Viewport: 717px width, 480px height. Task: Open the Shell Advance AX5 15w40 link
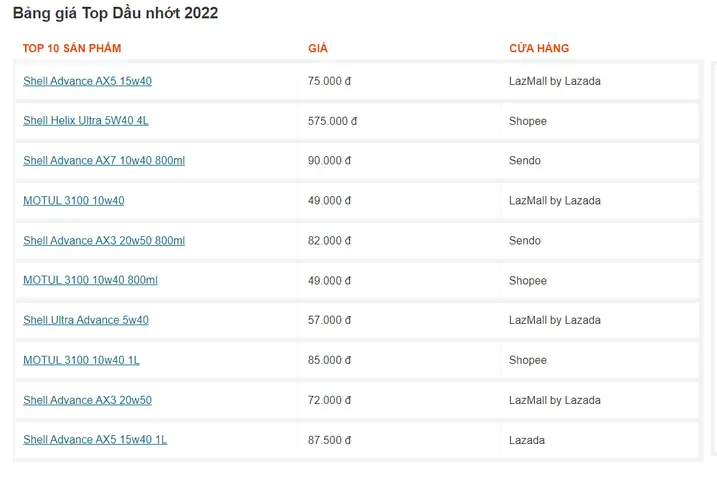click(87, 81)
